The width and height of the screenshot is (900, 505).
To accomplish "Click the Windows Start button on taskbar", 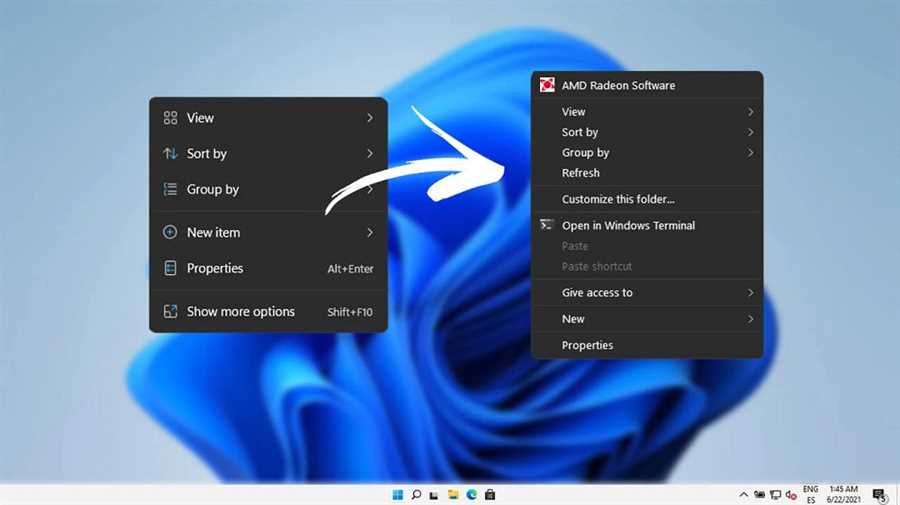I will click(x=399, y=495).
